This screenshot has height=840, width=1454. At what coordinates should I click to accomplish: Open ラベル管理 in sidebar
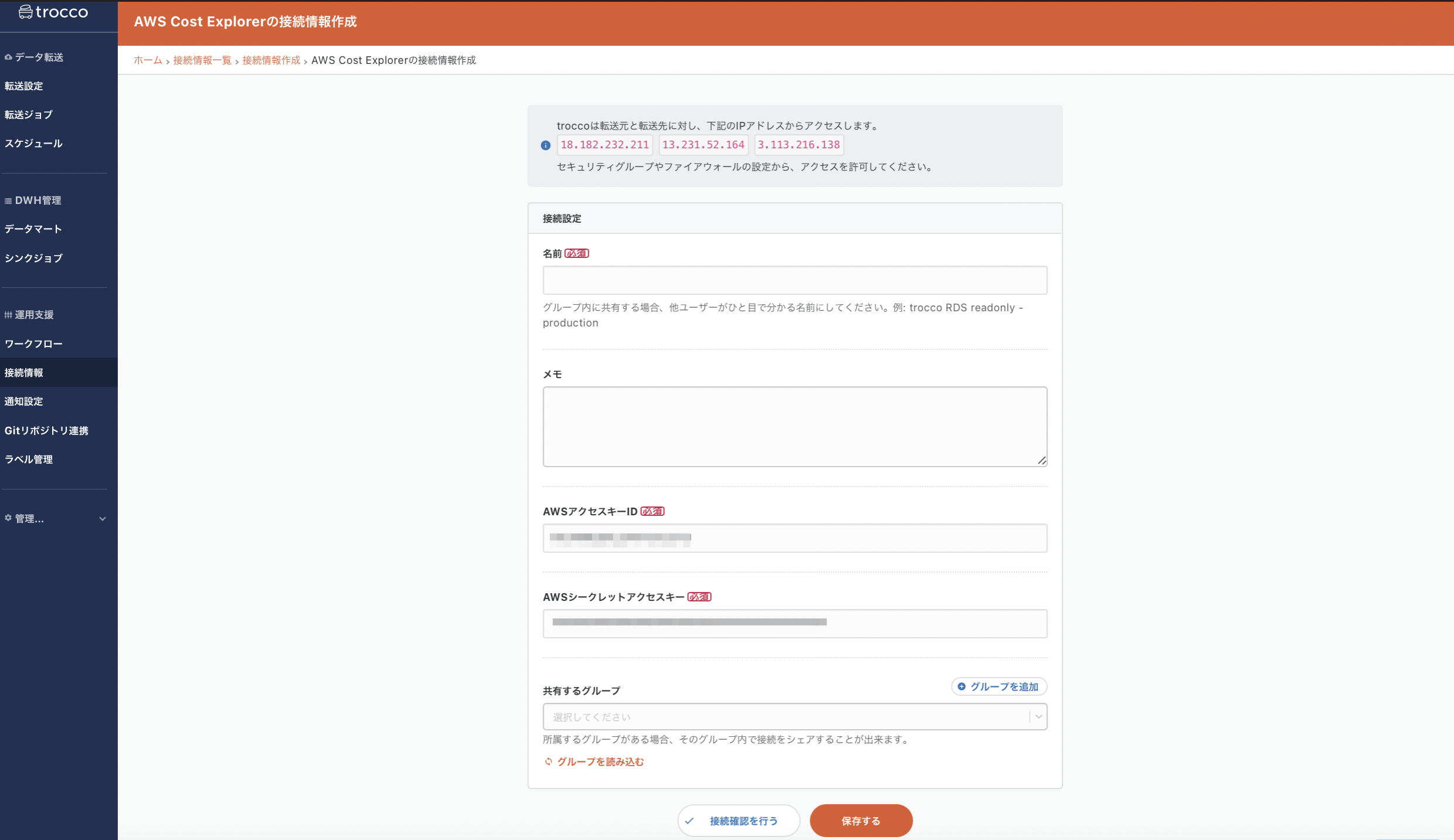pos(29,460)
